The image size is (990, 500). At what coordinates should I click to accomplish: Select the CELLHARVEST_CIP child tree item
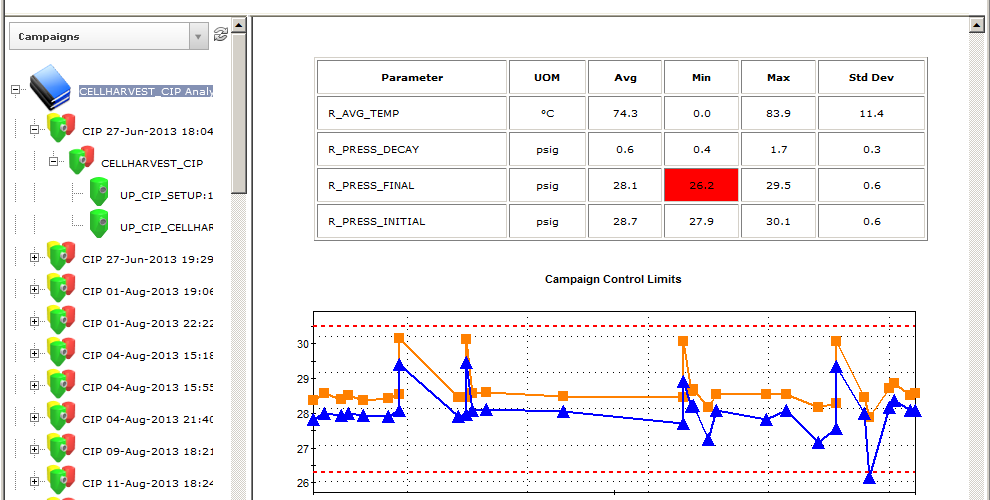coord(152,164)
